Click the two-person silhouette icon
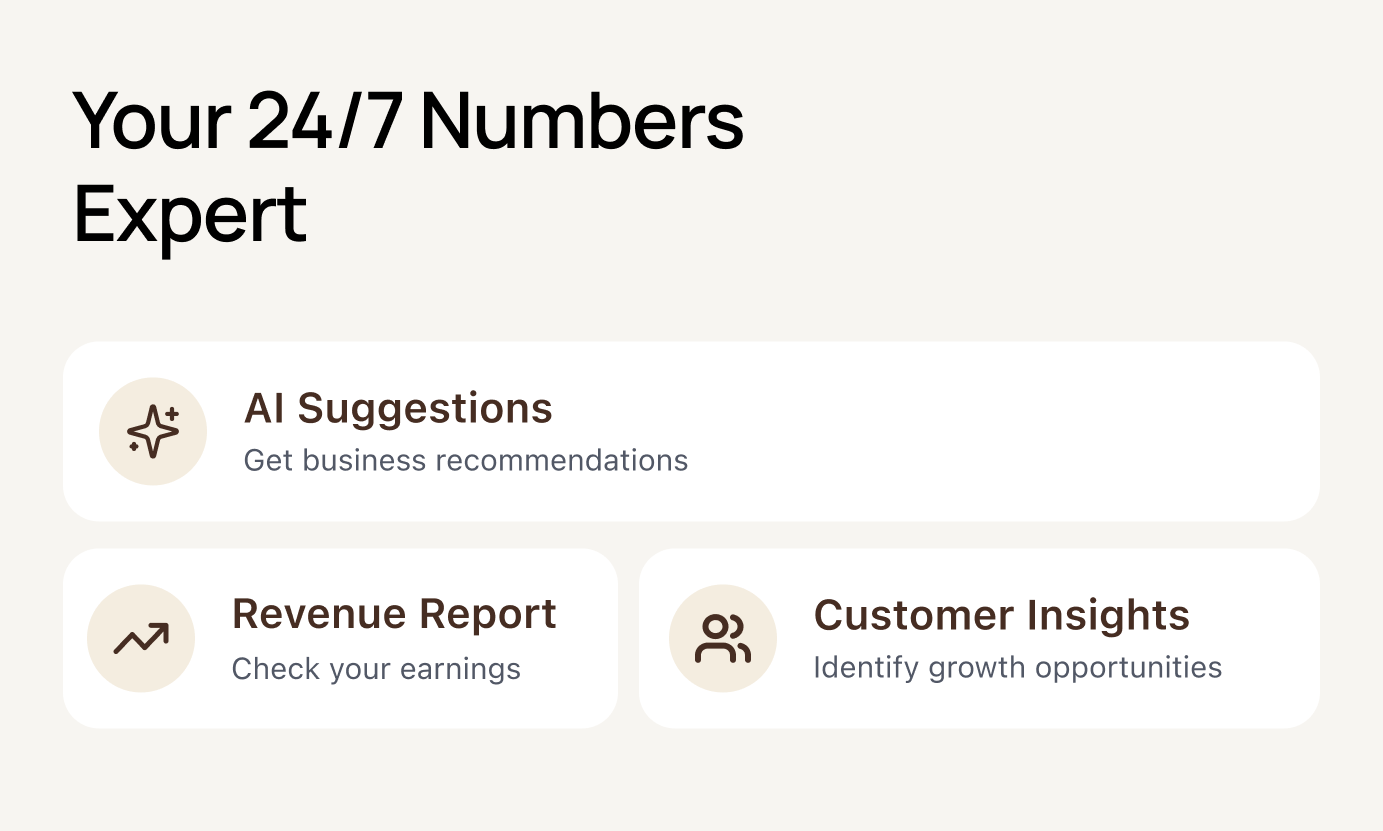The height and width of the screenshot is (831, 1383). click(723, 637)
